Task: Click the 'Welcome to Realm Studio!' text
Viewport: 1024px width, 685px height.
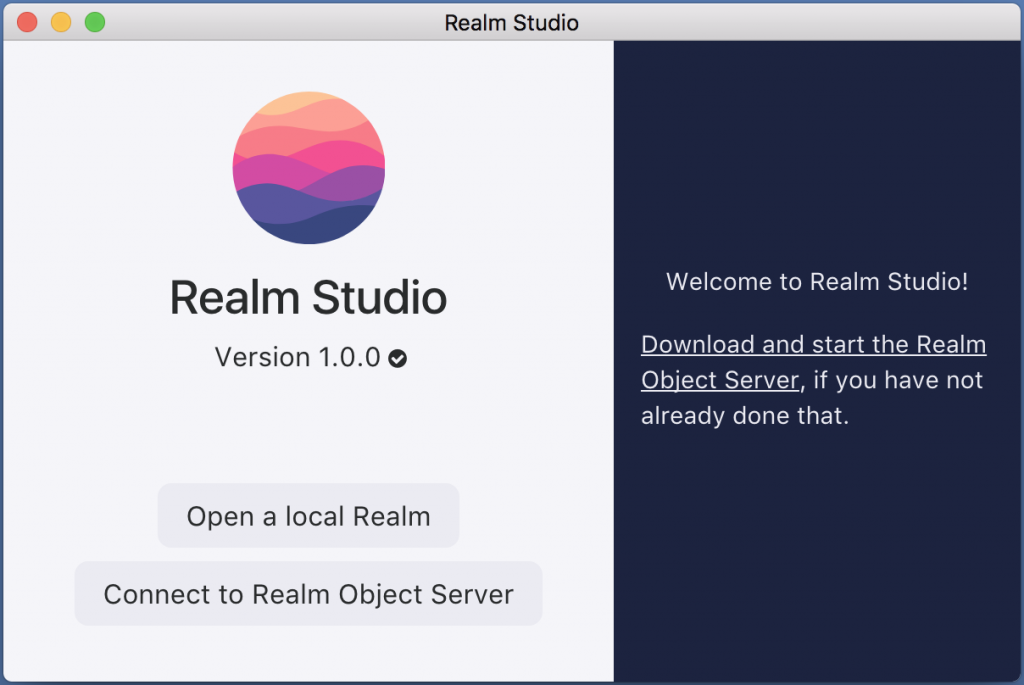Action: pos(817,281)
